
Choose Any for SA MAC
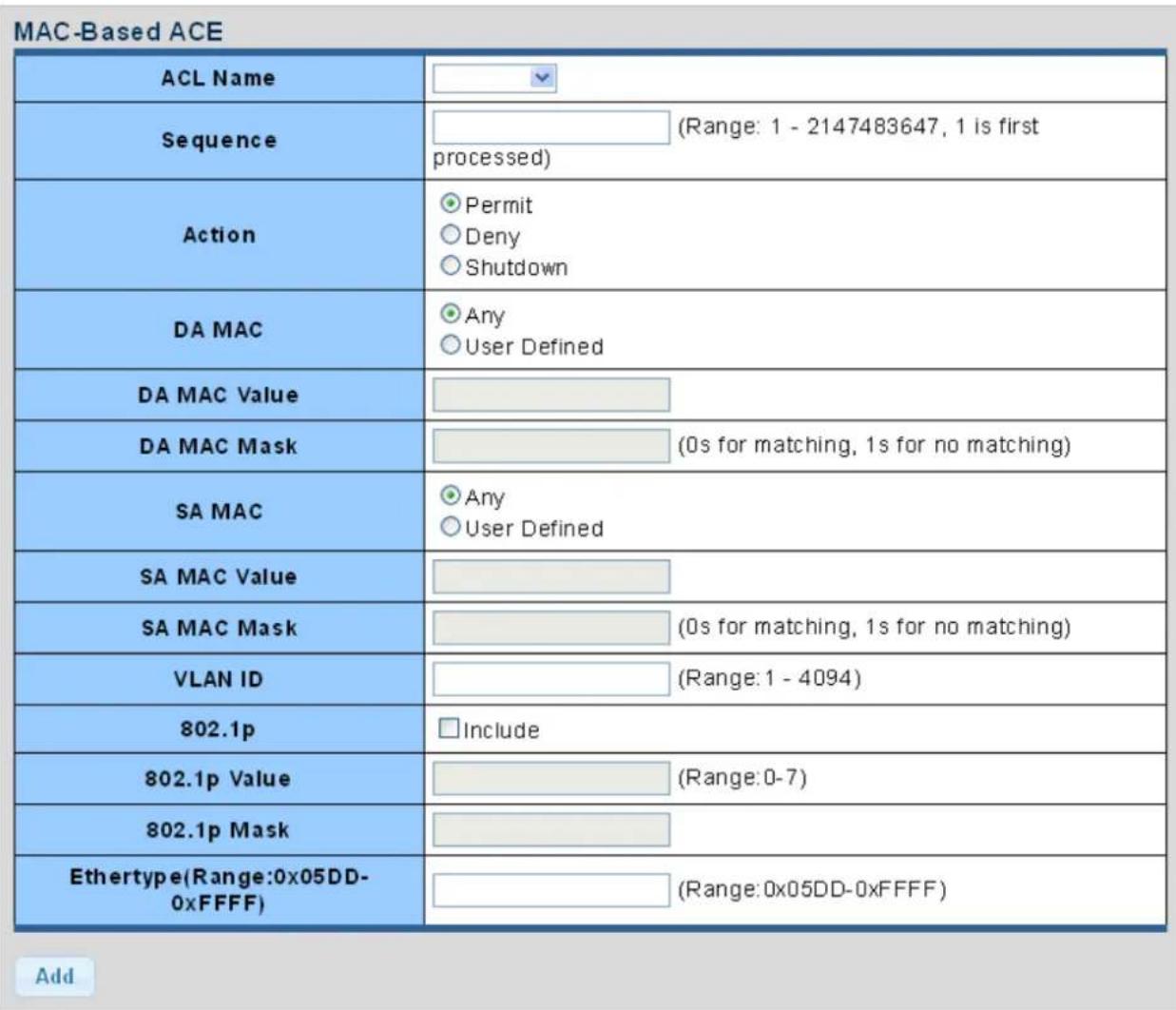451,496
